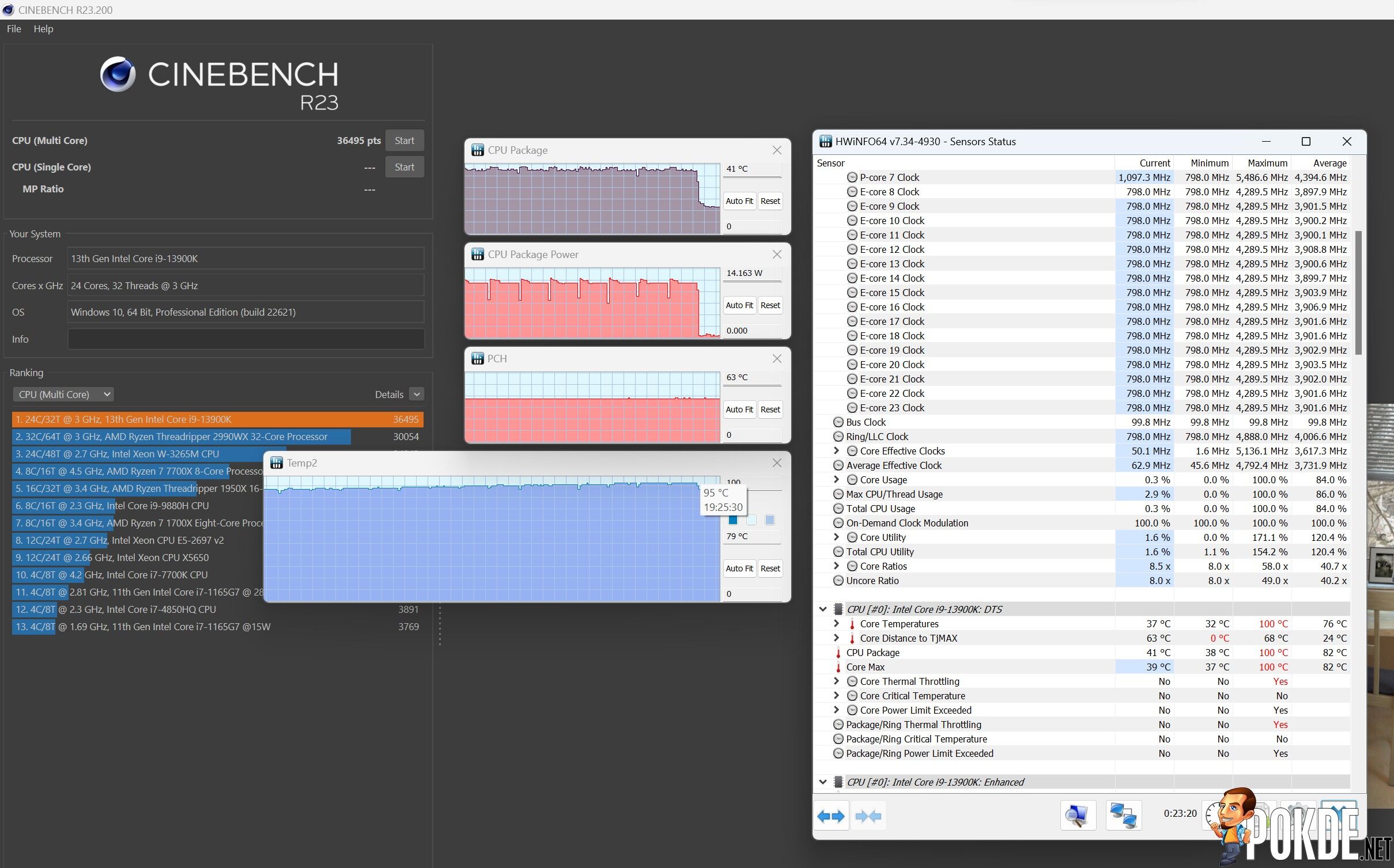The height and width of the screenshot is (868, 1394).
Task: Click the HWiNFO icon in CPU Package graph title
Action: pyautogui.click(x=478, y=150)
